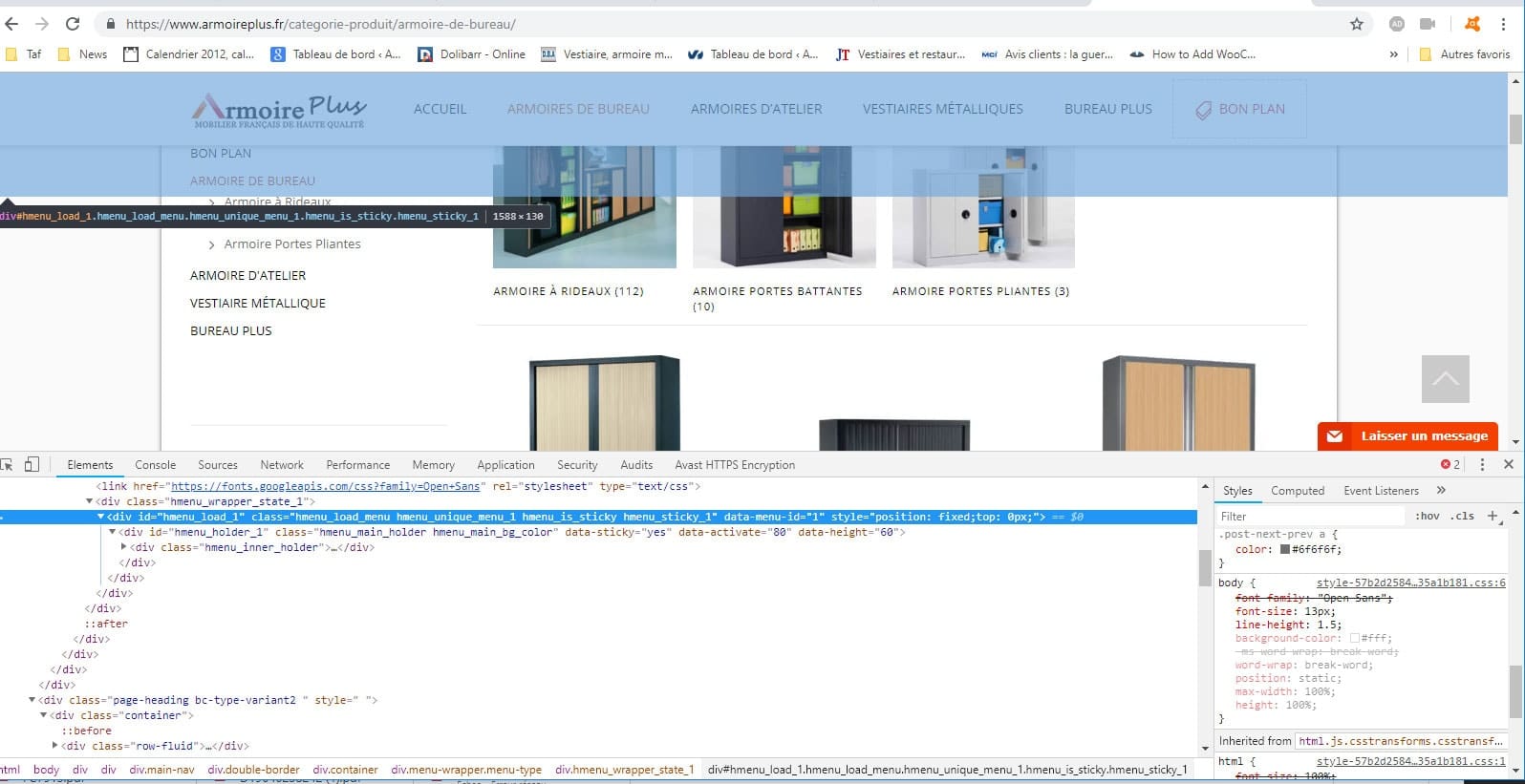Reload the page using the refresh icon

[x=73, y=24]
